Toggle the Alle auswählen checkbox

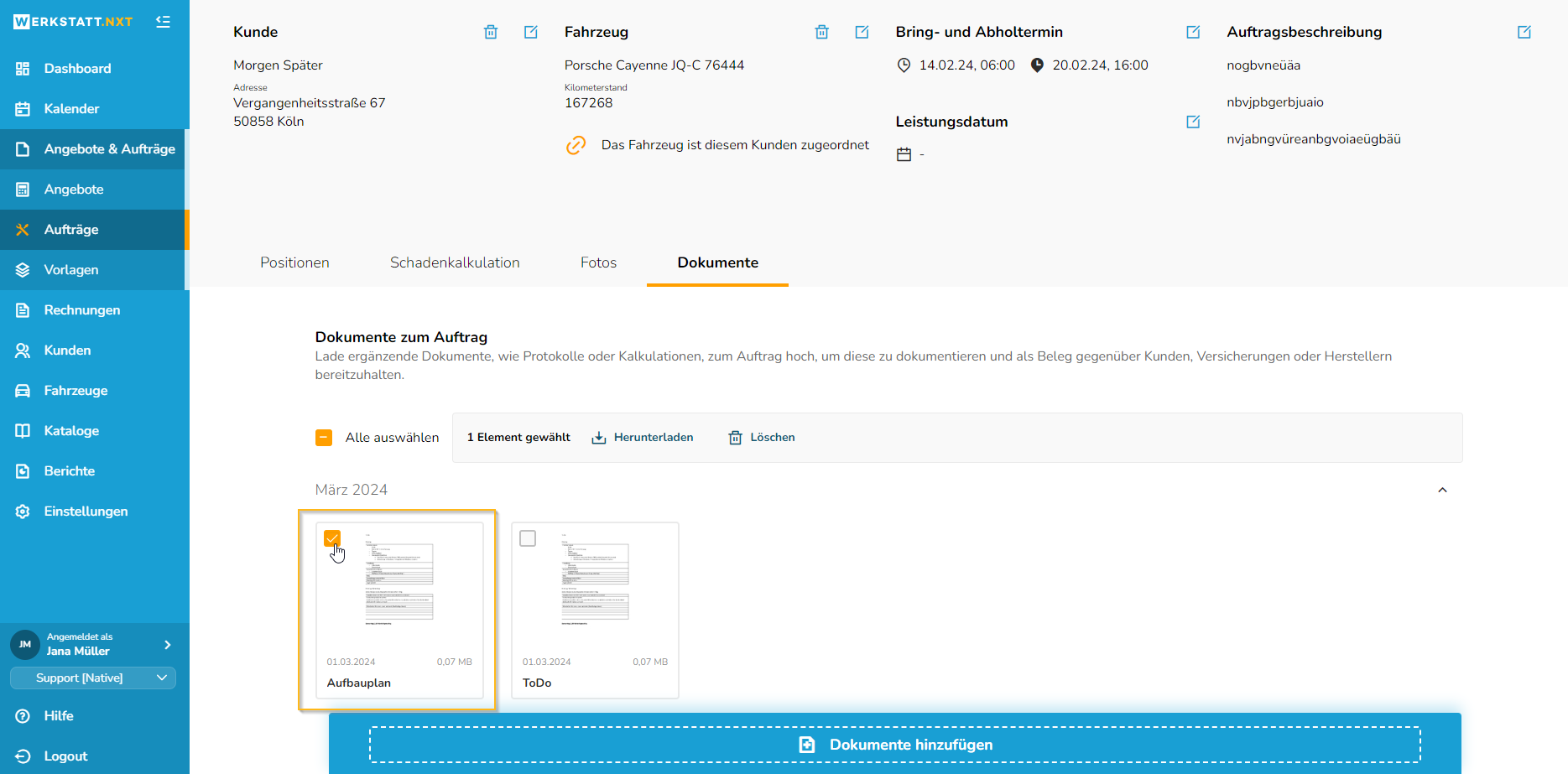(324, 438)
